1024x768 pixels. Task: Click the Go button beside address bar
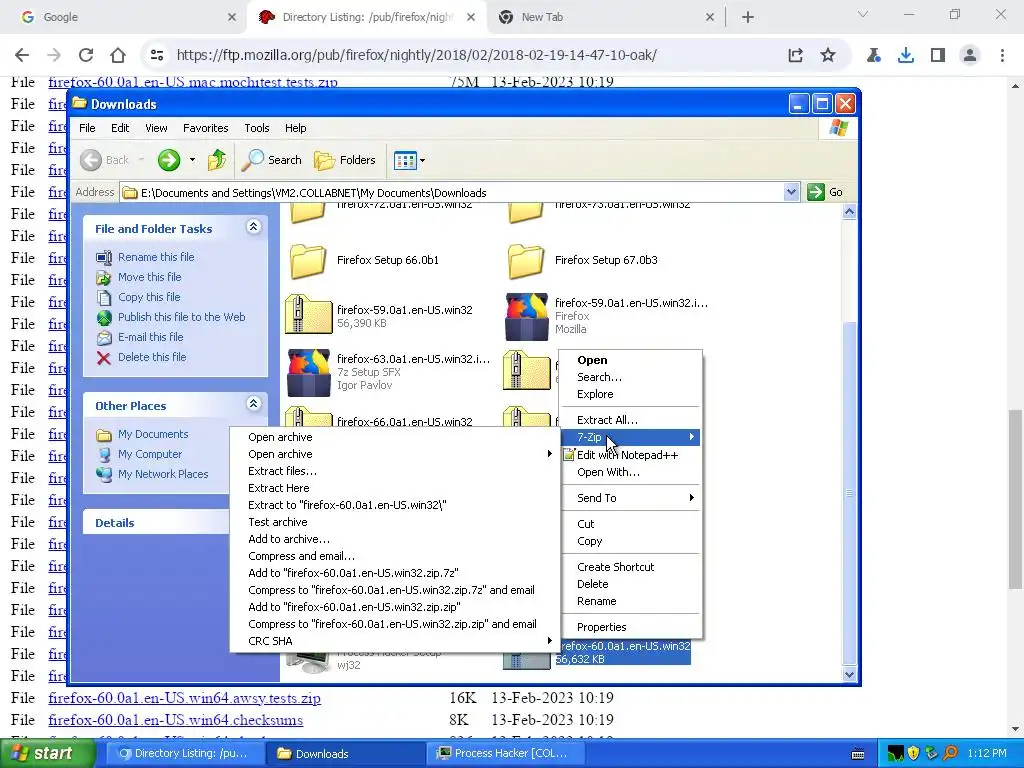click(x=825, y=192)
